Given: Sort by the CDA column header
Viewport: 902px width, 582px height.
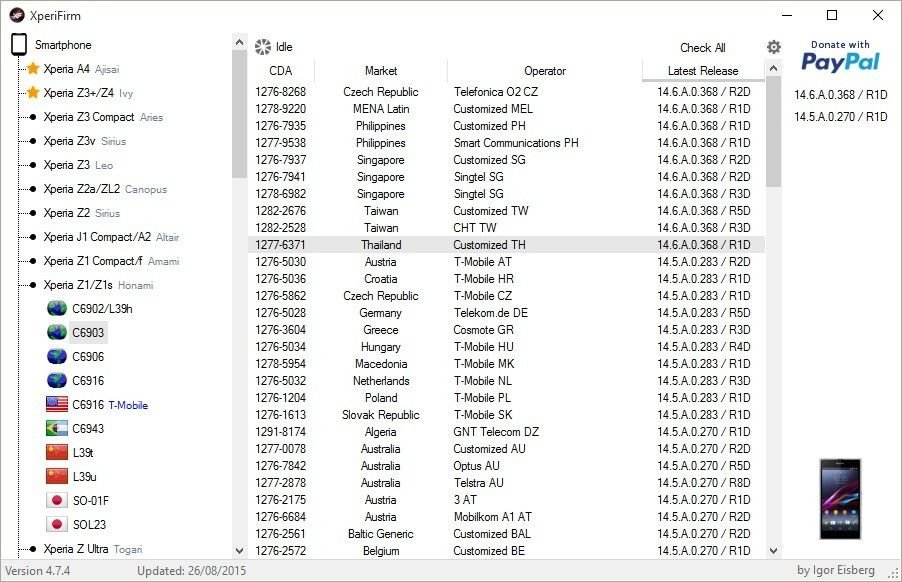Looking at the screenshot, I should (281, 71).
